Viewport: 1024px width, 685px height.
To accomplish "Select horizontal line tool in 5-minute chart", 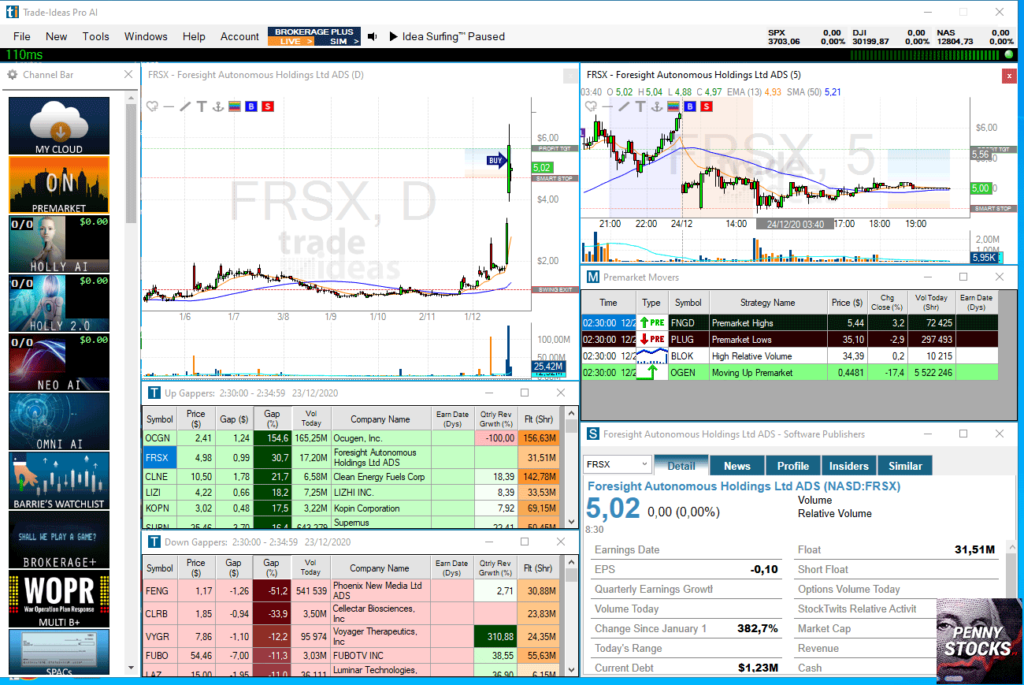I will coord(607,106).
